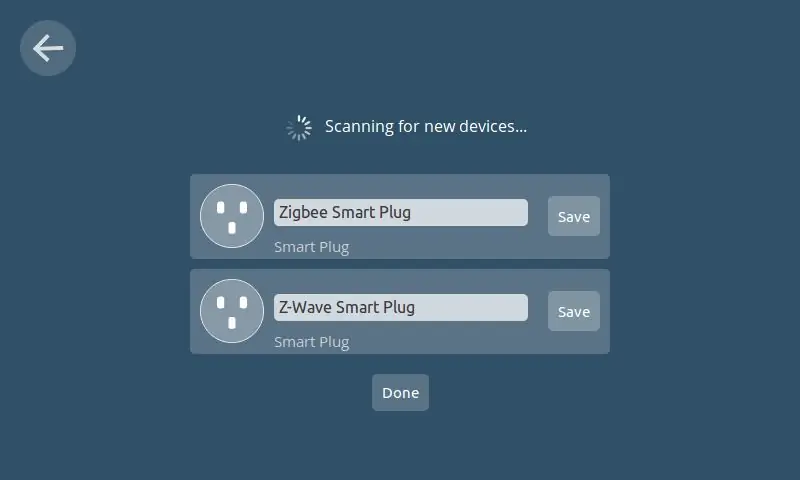Finish adding devices with Done

pos(401,393)
